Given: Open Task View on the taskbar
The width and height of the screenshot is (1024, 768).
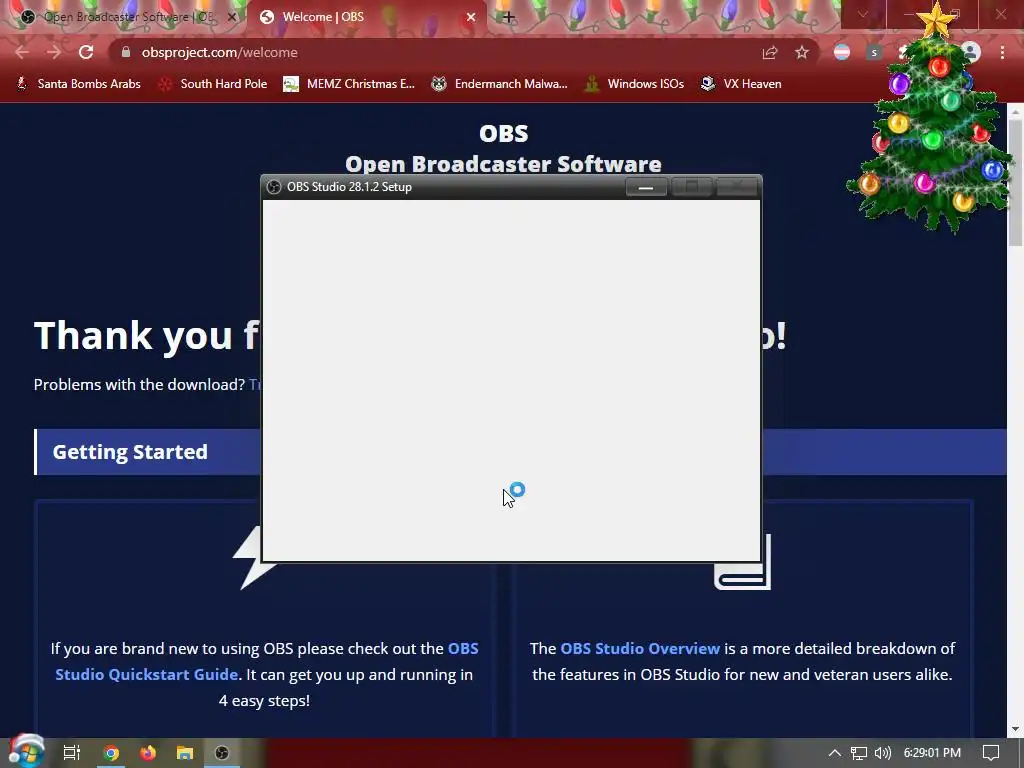Looking at the screenshot, I should click(71, 753).
